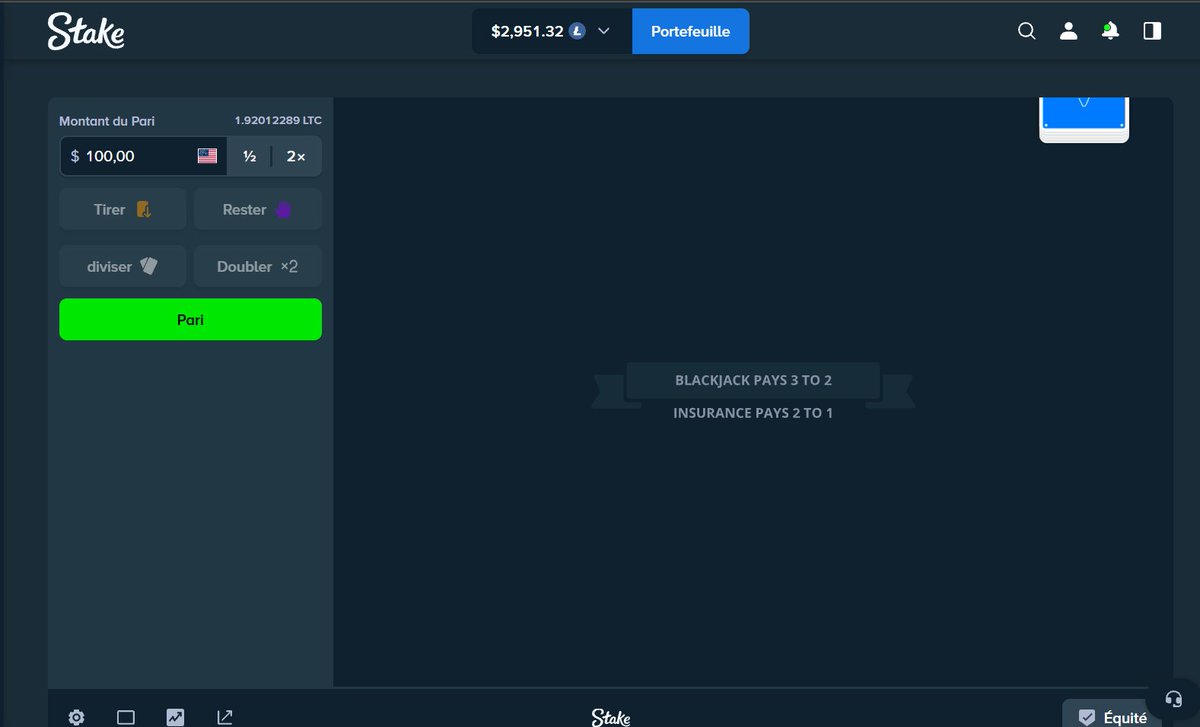The width and height of the screenshot is (1200, 727).
Task: Place a bet with the green Pari button
Action: pyautogui.click(x=190, y=319)
